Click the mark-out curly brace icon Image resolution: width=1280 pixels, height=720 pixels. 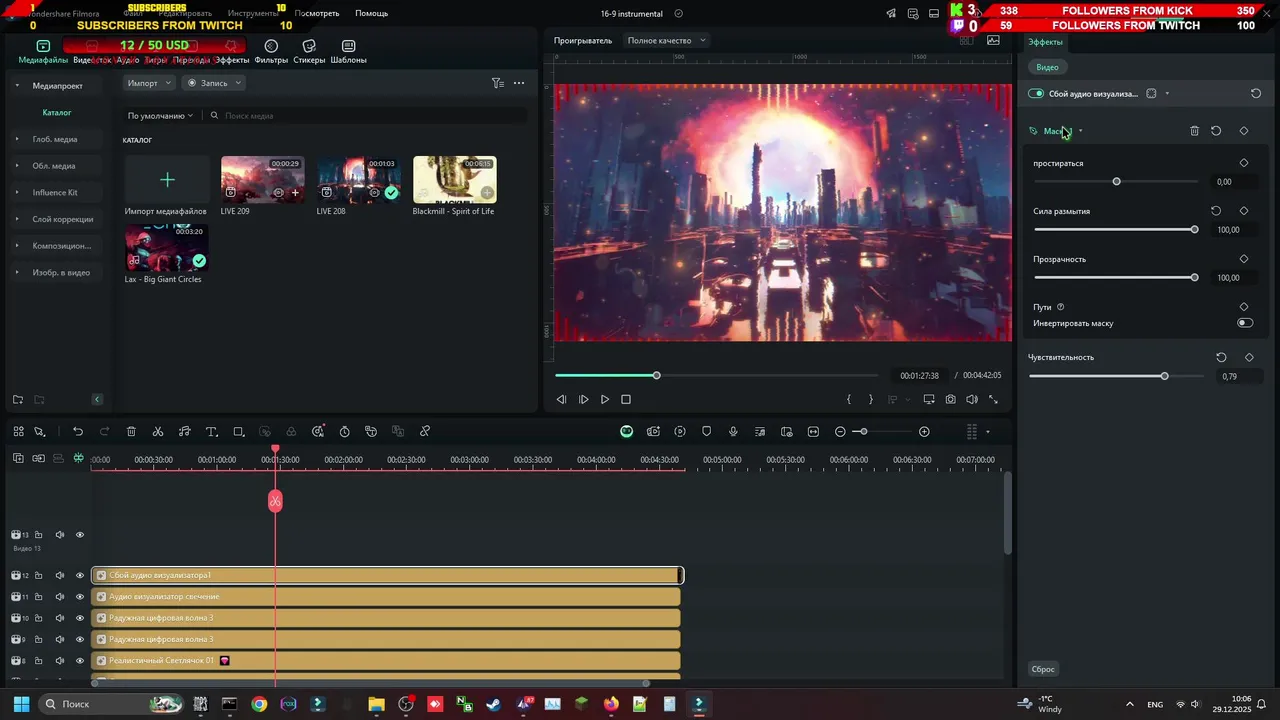[870, 399]
